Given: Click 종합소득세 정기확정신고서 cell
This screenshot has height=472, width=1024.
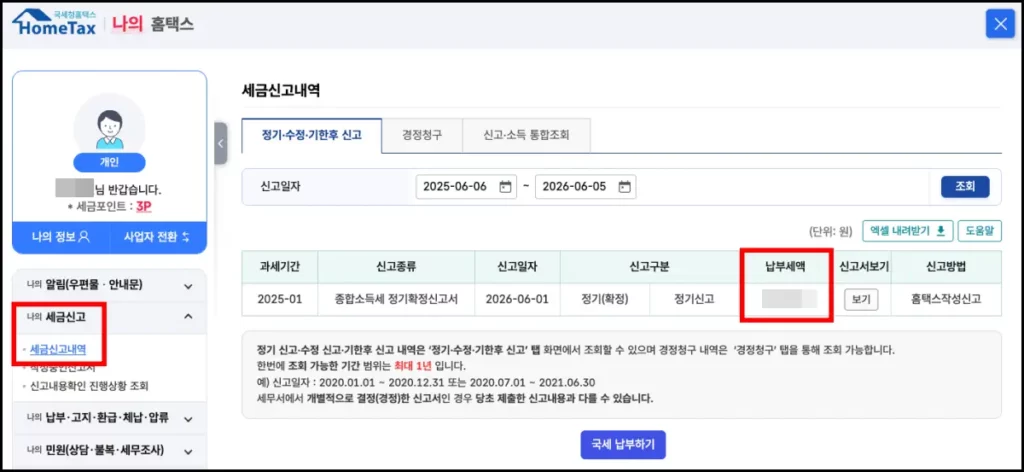Looking at the screenshot, I should pos(396,300).
